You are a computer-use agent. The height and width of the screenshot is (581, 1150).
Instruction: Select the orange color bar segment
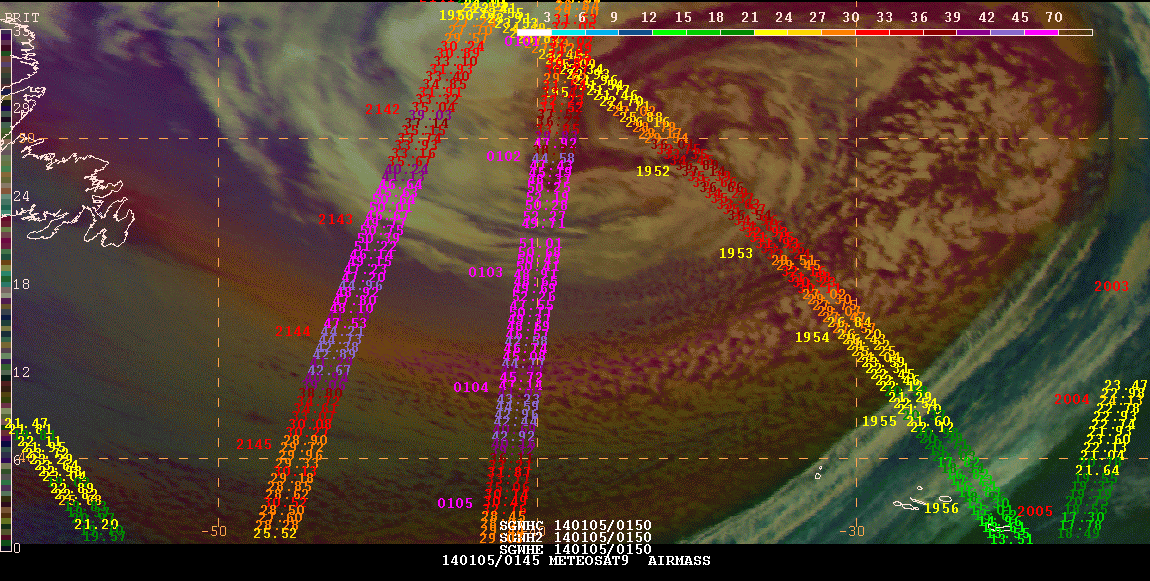pos(838,32)
